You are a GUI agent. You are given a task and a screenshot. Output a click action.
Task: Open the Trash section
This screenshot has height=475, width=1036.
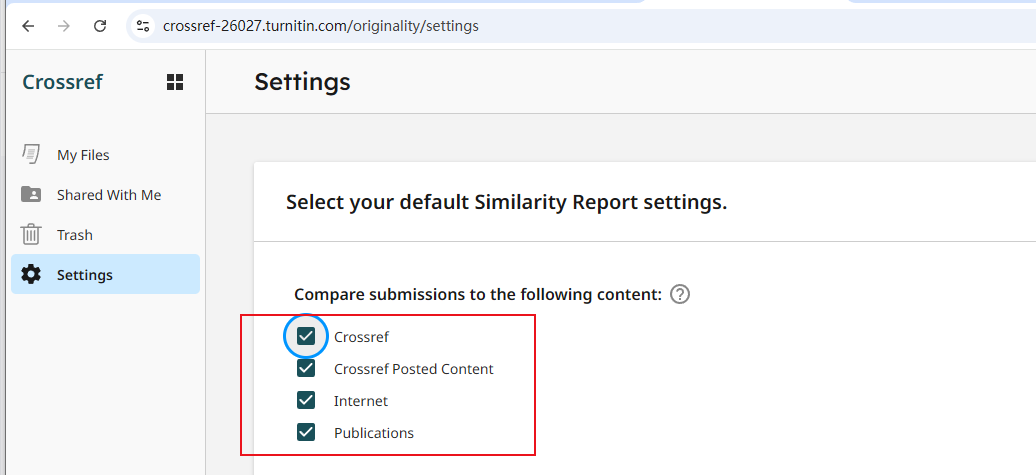[x=105, y=235]
